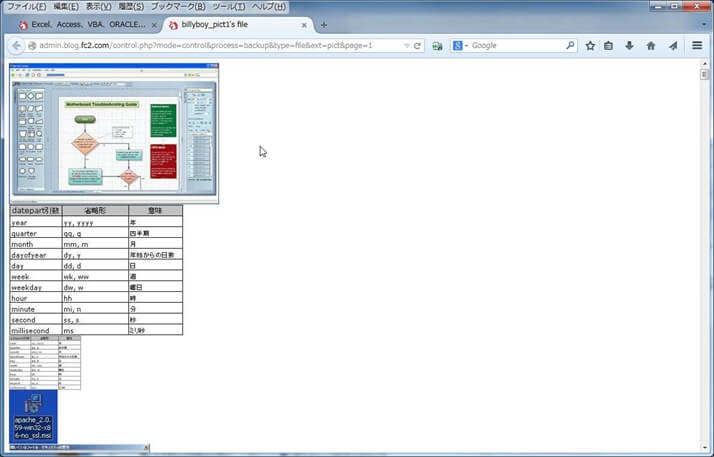The image size is (714, 457).
Task: Click the Motherboard Troubleshooting flowchart thumbnail
Action: [x=113, y=132]
